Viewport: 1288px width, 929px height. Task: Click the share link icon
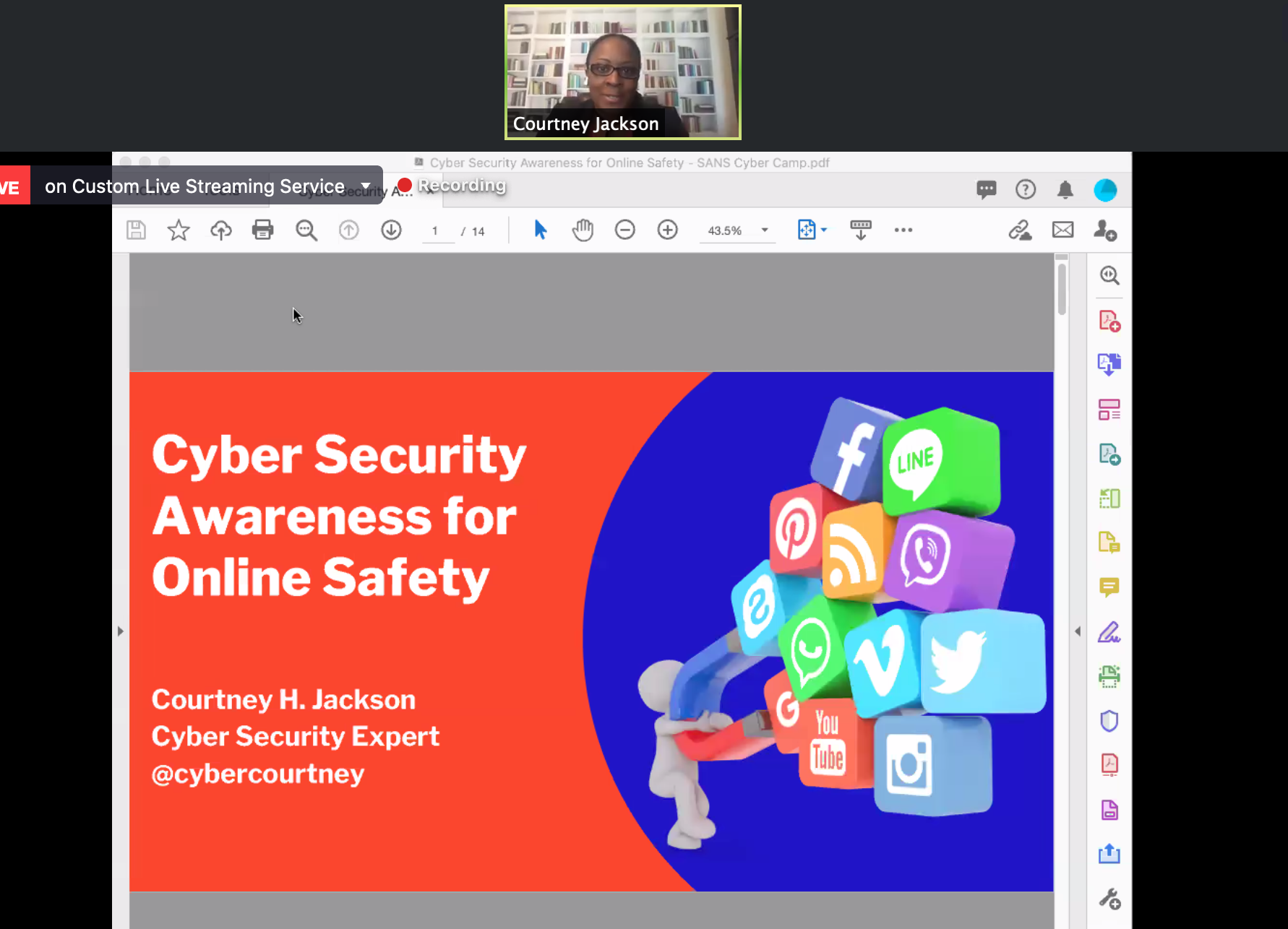tap(1020, 230)
